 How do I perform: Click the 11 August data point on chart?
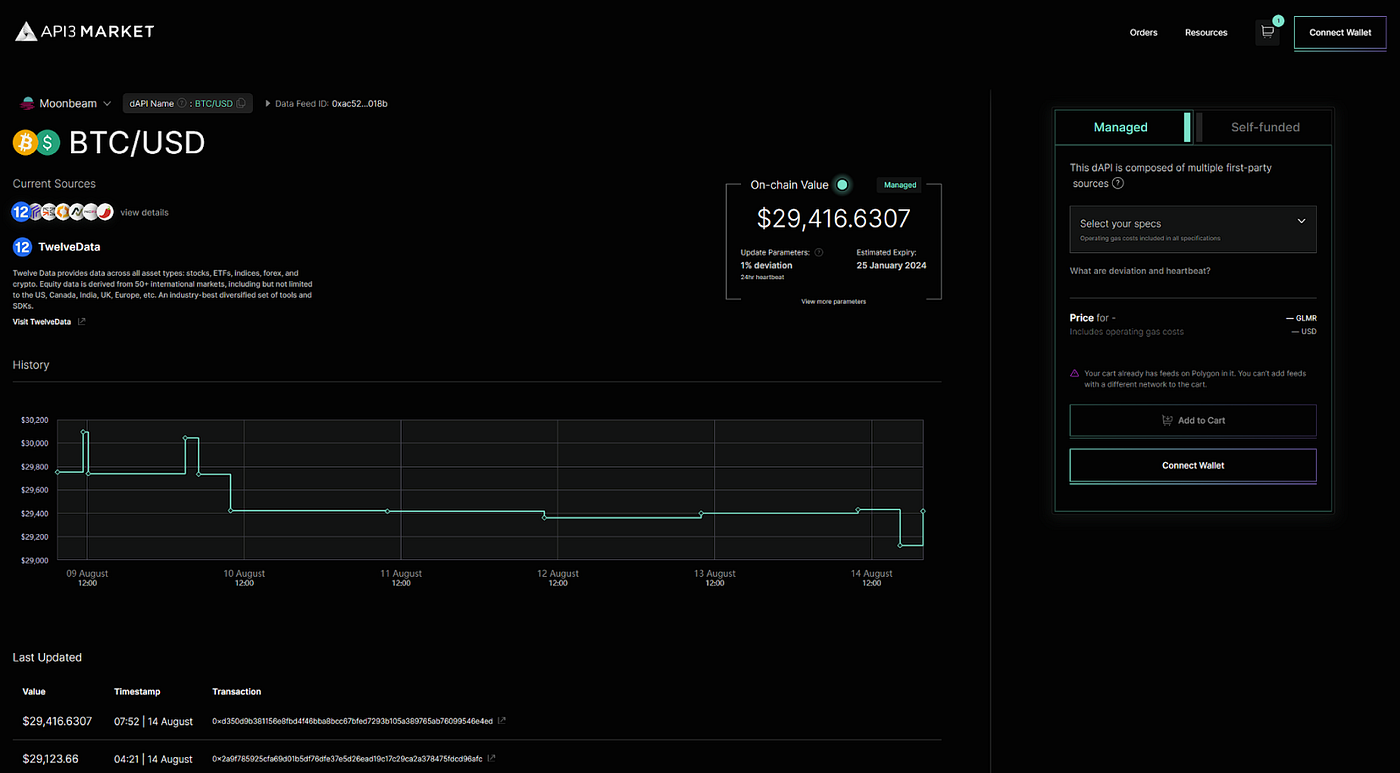pyautogui.click(x=387, y=511)
